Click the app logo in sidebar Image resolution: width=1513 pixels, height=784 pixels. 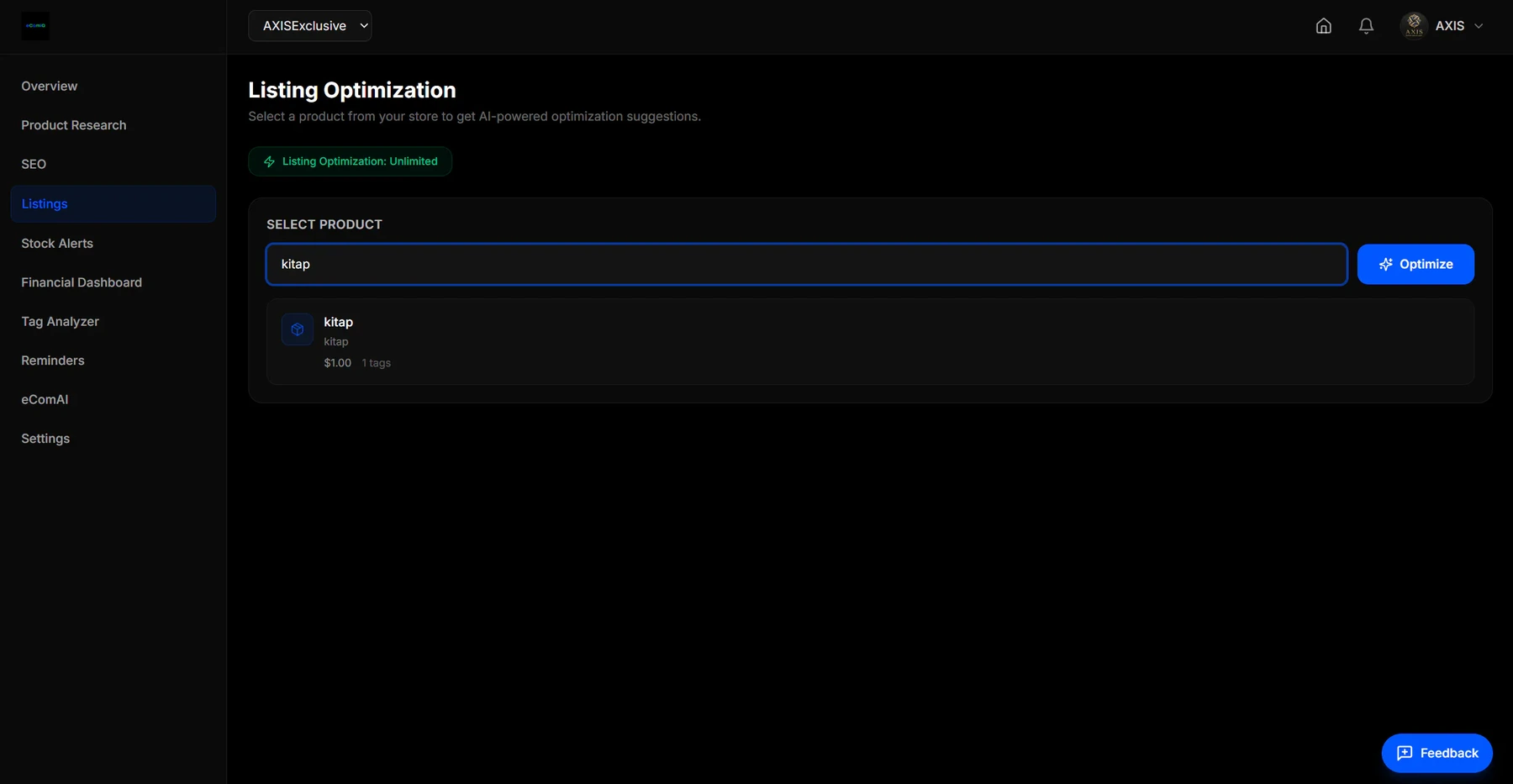35,26
